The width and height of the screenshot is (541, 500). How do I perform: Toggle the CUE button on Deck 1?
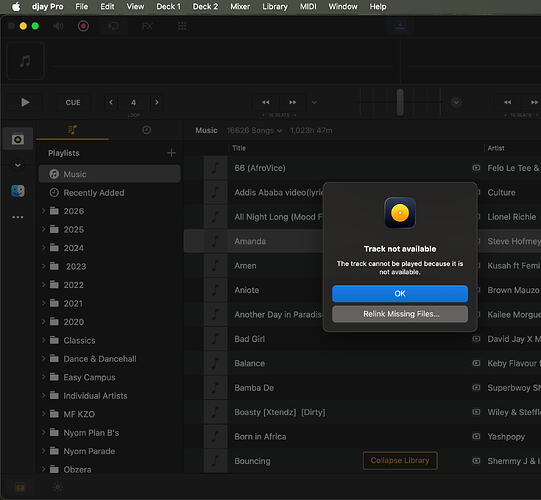(73, 102)
